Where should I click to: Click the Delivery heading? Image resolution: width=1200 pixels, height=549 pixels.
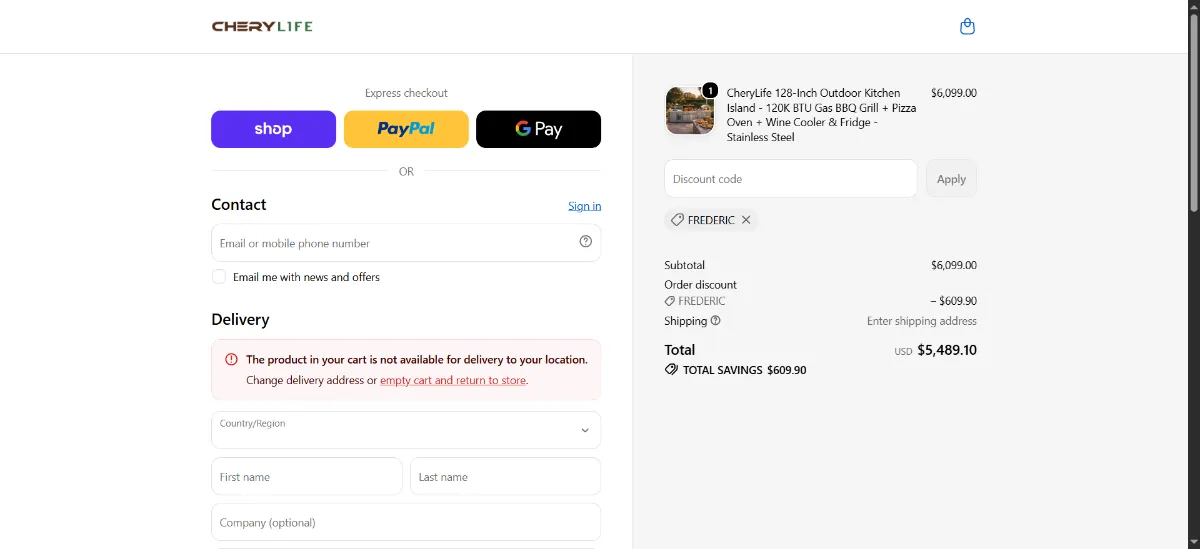240,320
